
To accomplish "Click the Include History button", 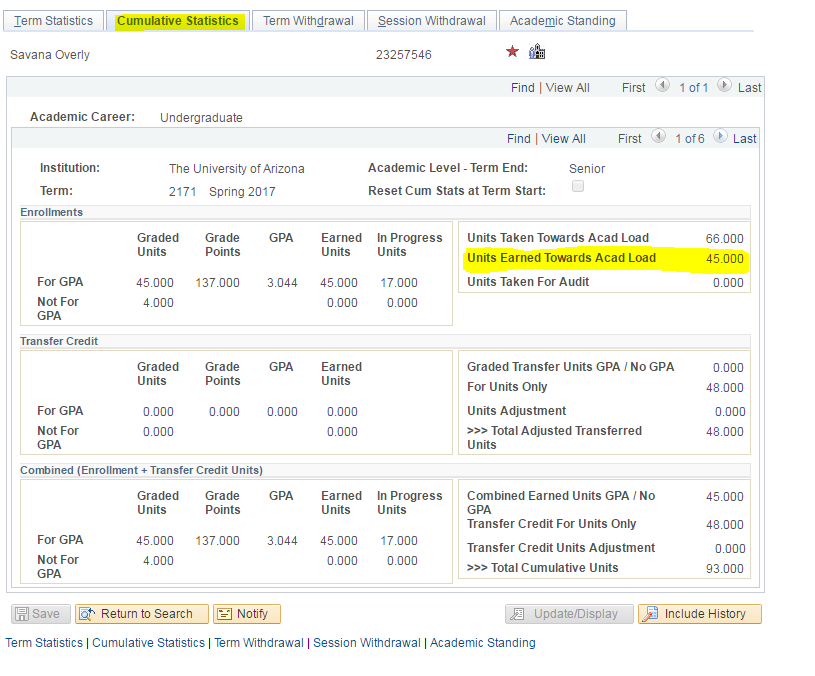I will (x=700, y=614).
